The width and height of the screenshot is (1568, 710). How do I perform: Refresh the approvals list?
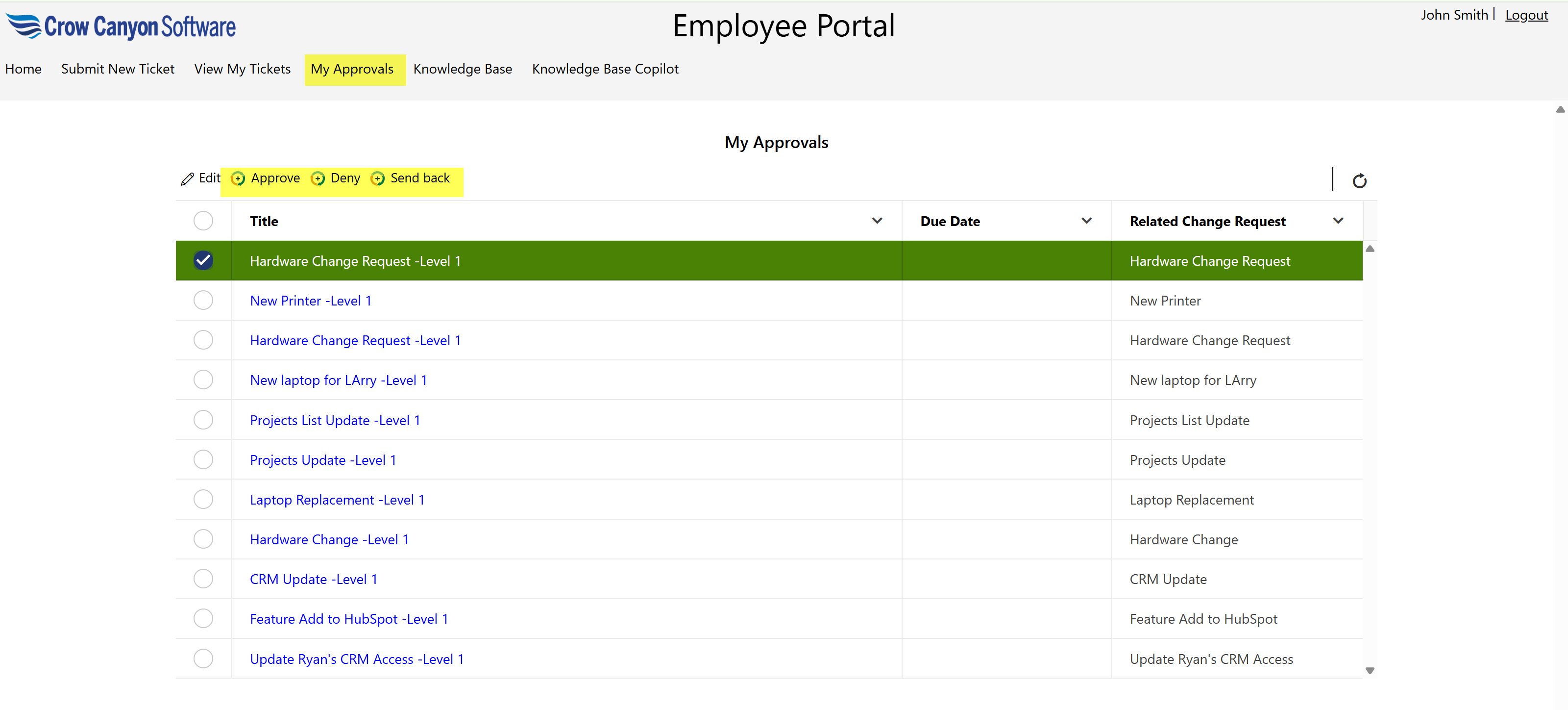pyautogui.click(x=1360, y=179)
